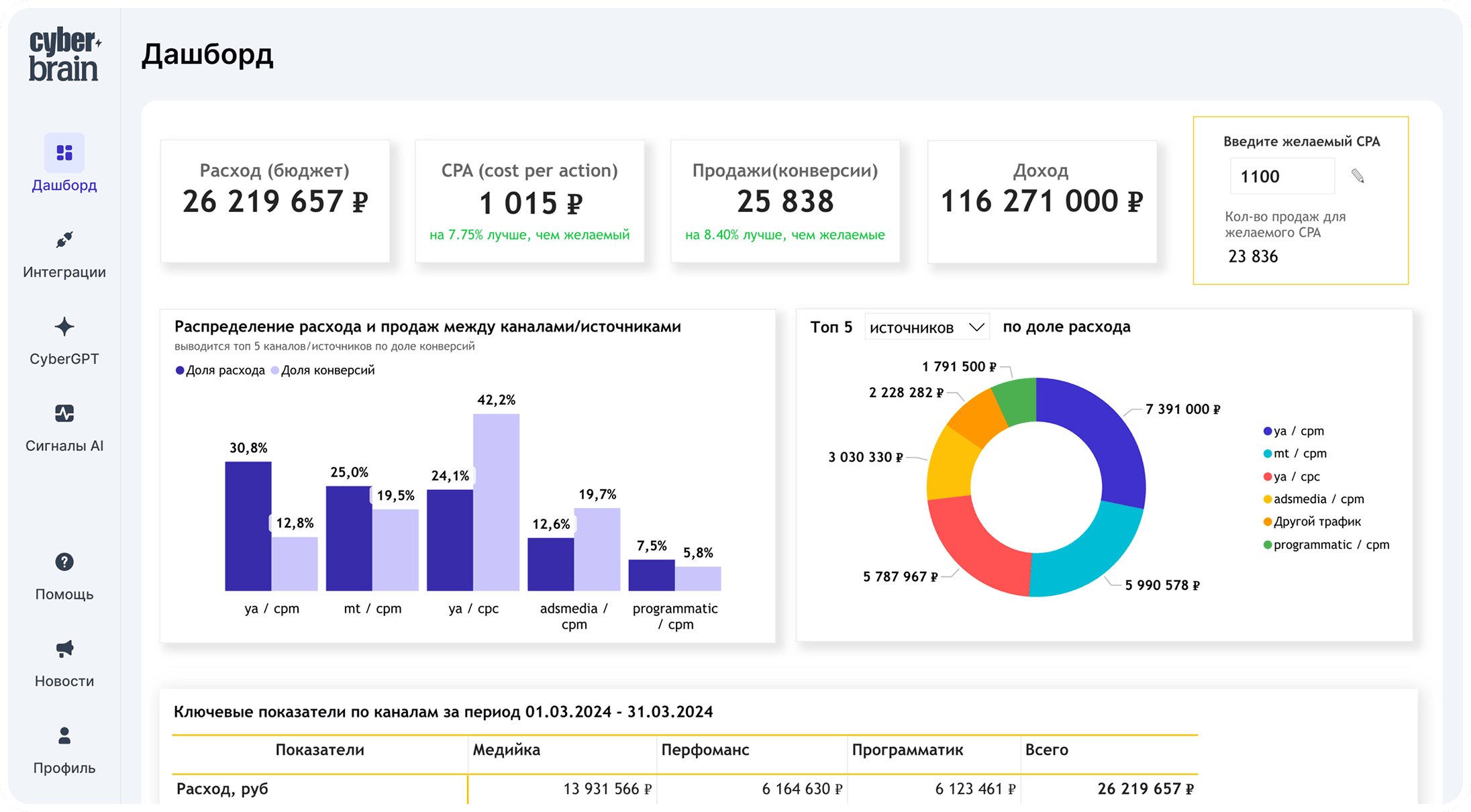Screen dimensions: 1471x812
Task: Click the CPA (cost per action) card
Action: [x=529, y=201]
